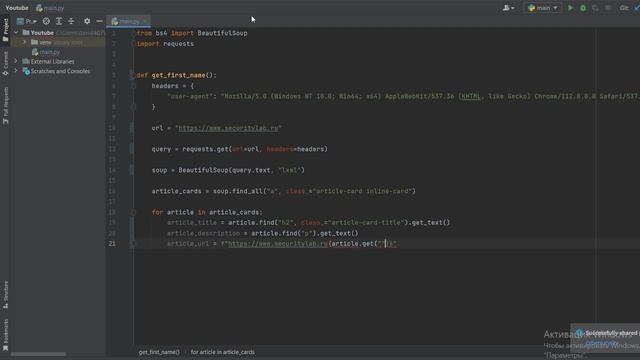Expand Scratches and Consoles chevron
Screen dimensions: 640x360
coord(16,71)
